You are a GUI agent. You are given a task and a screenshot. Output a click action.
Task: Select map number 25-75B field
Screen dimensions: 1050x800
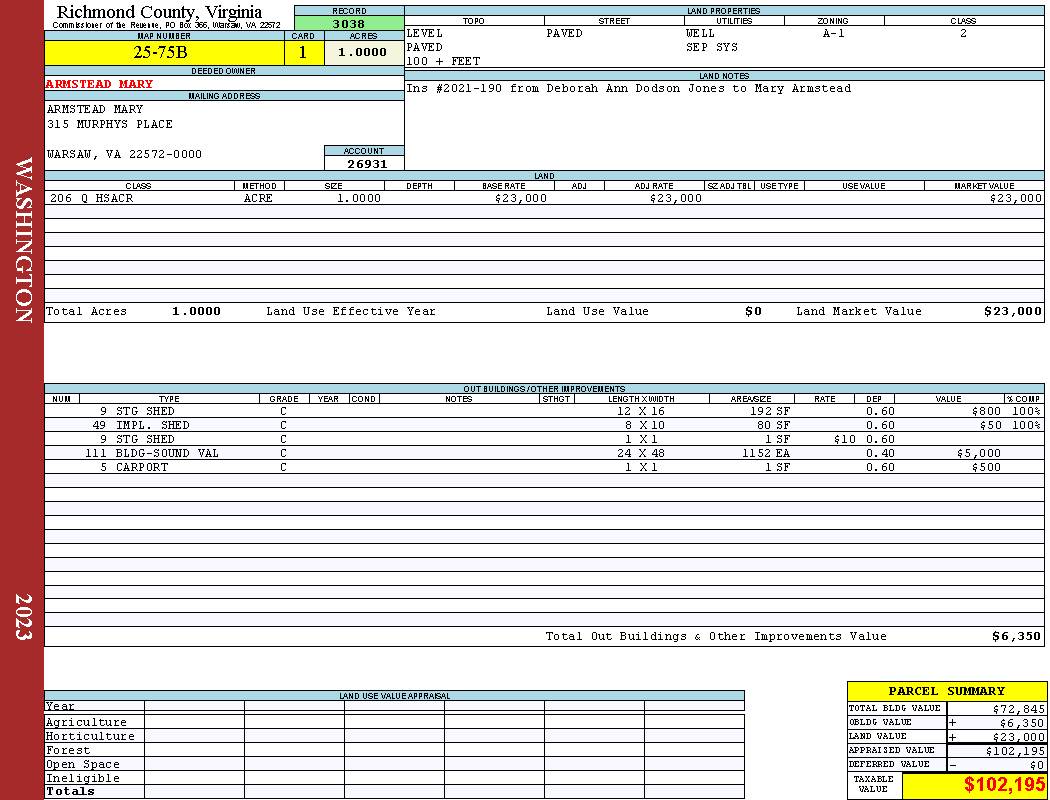click(164, 52)
